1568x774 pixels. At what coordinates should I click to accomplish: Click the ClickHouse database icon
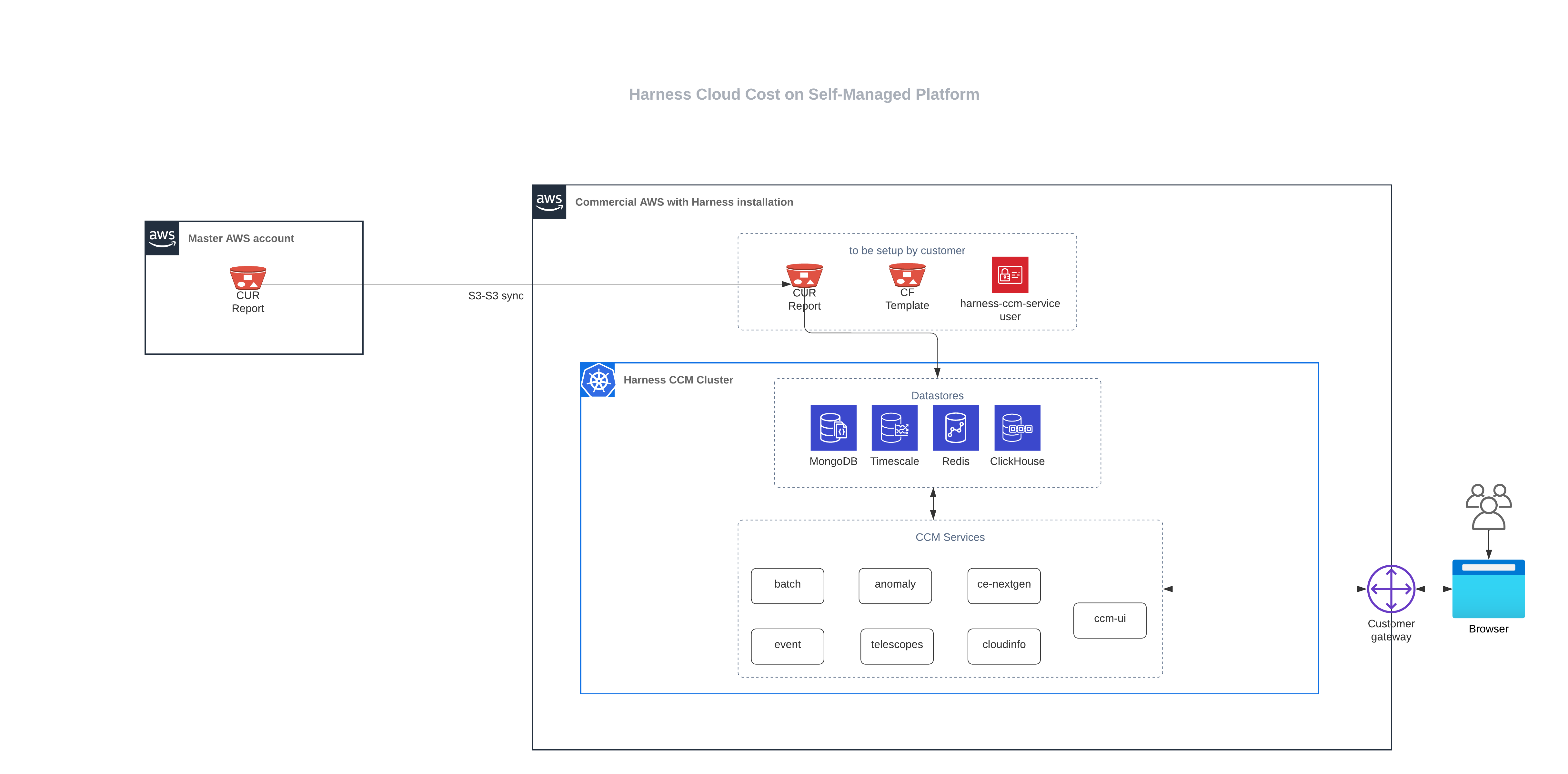pos(1017,427)
